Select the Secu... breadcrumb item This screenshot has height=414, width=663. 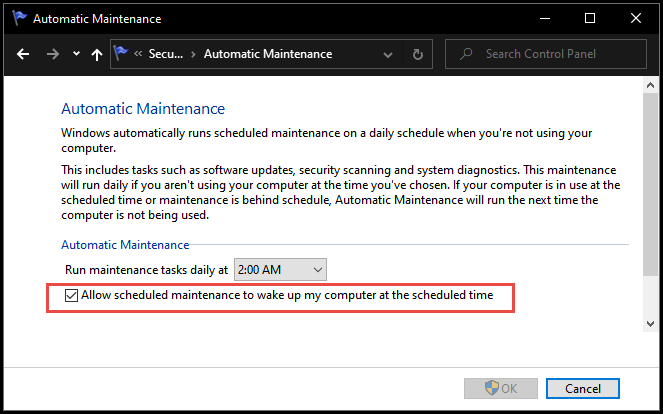(166, 54)
